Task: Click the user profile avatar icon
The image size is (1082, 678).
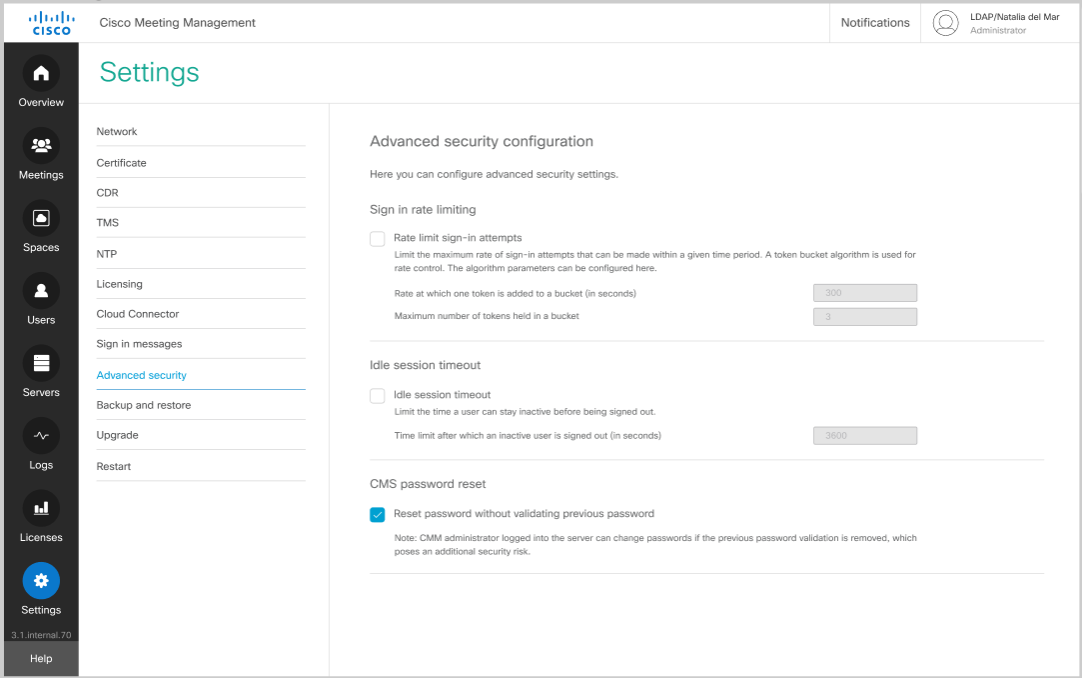Action: click(945, 23)
